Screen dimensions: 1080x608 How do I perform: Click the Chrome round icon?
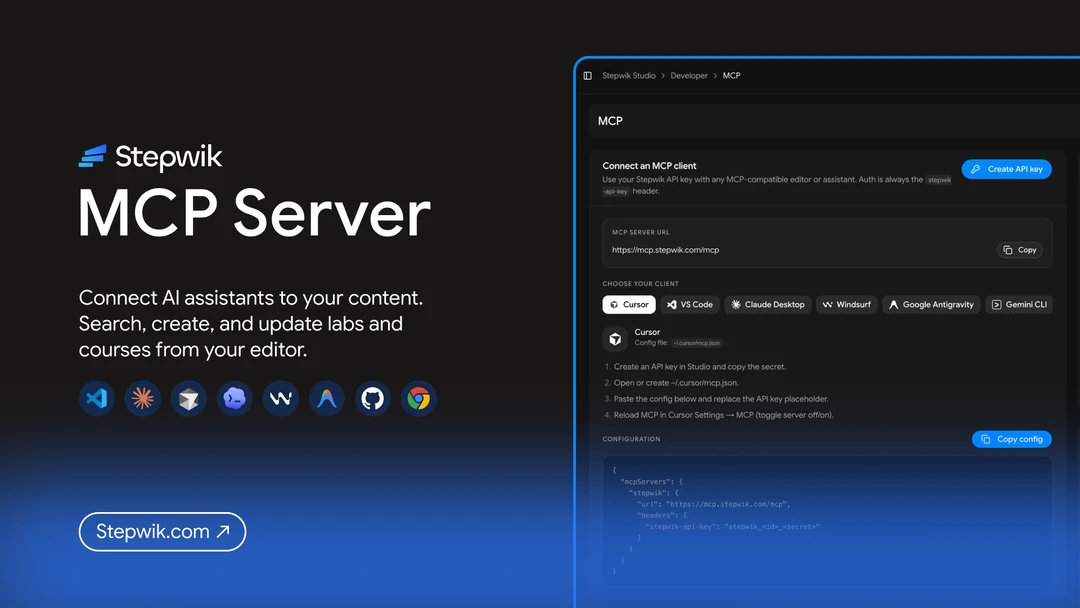419,398
